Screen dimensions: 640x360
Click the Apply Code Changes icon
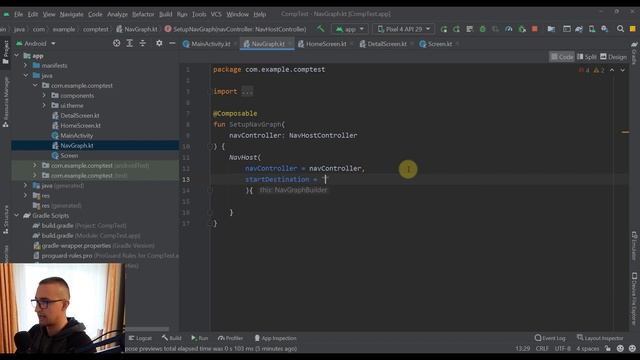pyautogui.click(x=469, y=29)
